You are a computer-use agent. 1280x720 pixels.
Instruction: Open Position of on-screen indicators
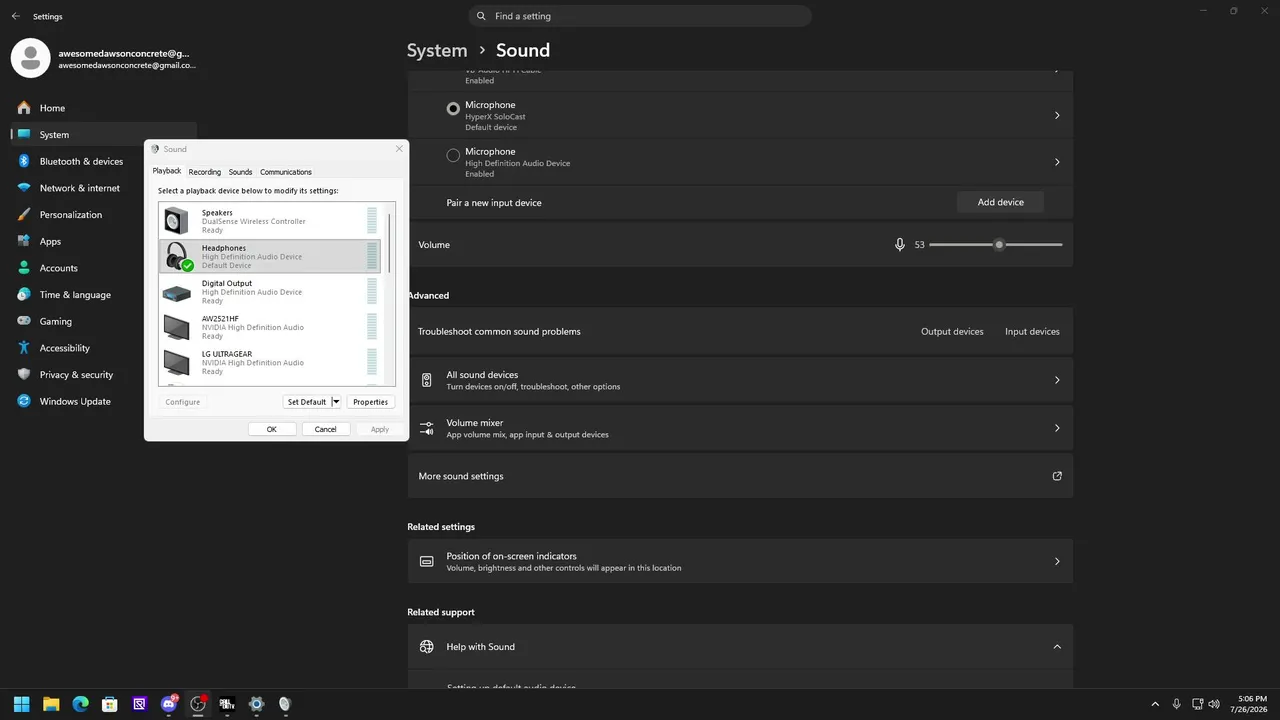point(740,562)
